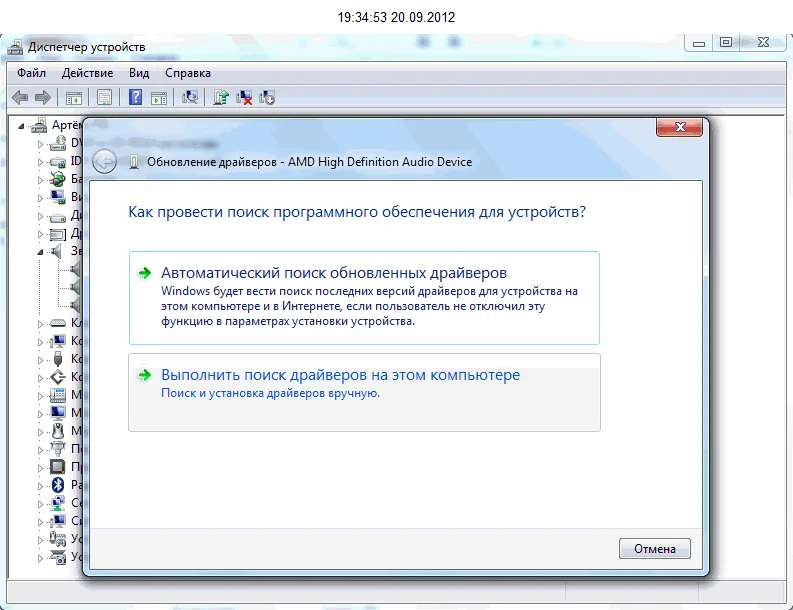Select the network adapters icon in the tree

(58, 503)
